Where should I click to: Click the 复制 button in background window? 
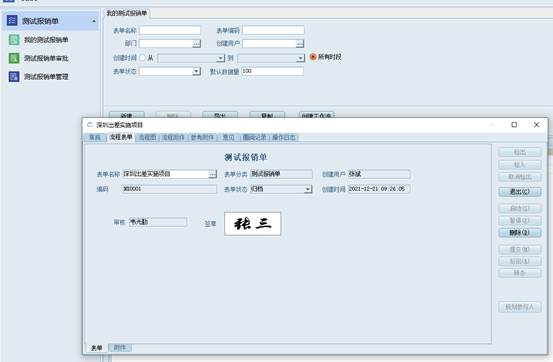[x=267, y=115]
